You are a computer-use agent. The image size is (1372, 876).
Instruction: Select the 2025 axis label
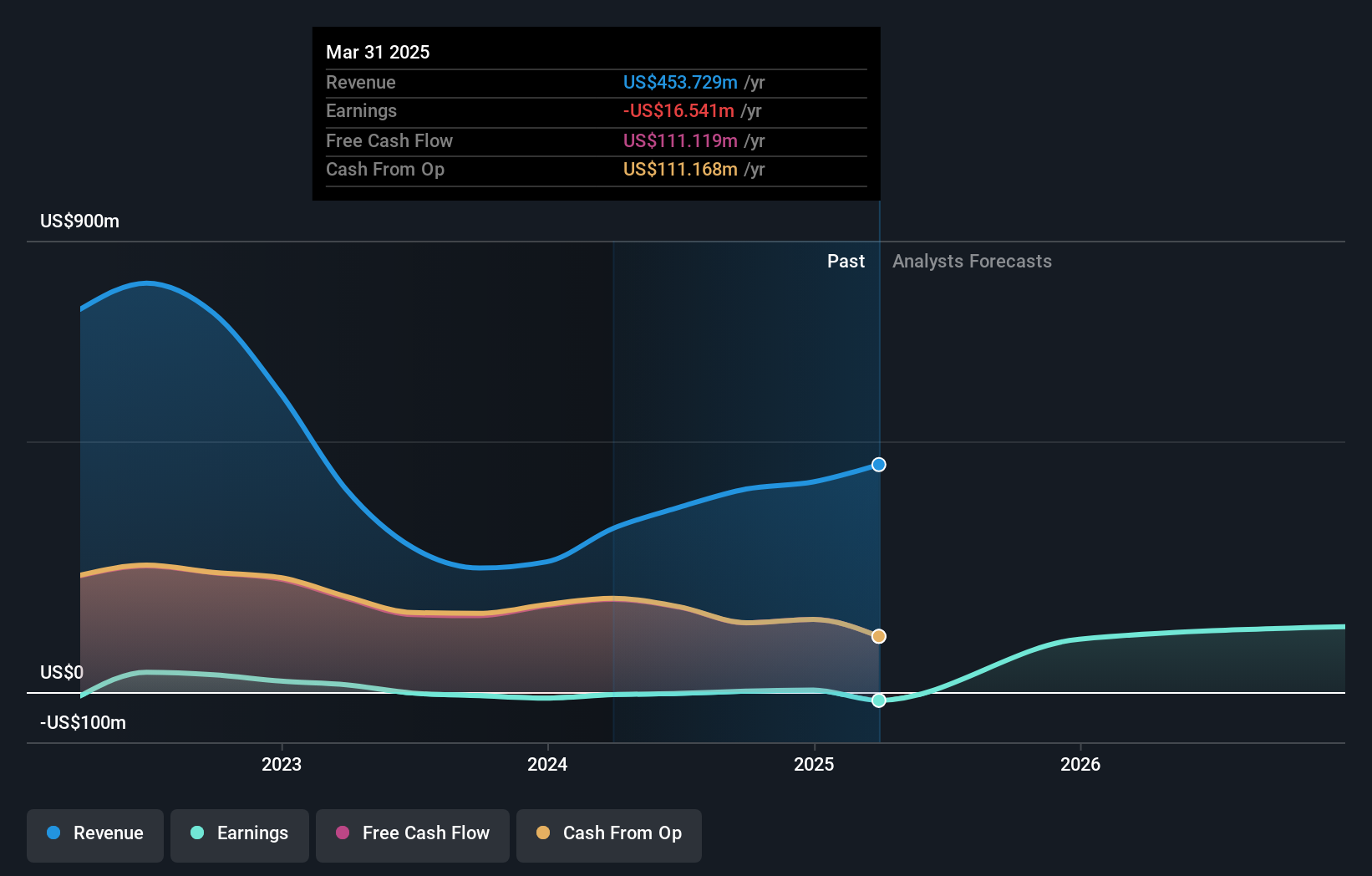[814, 764]
